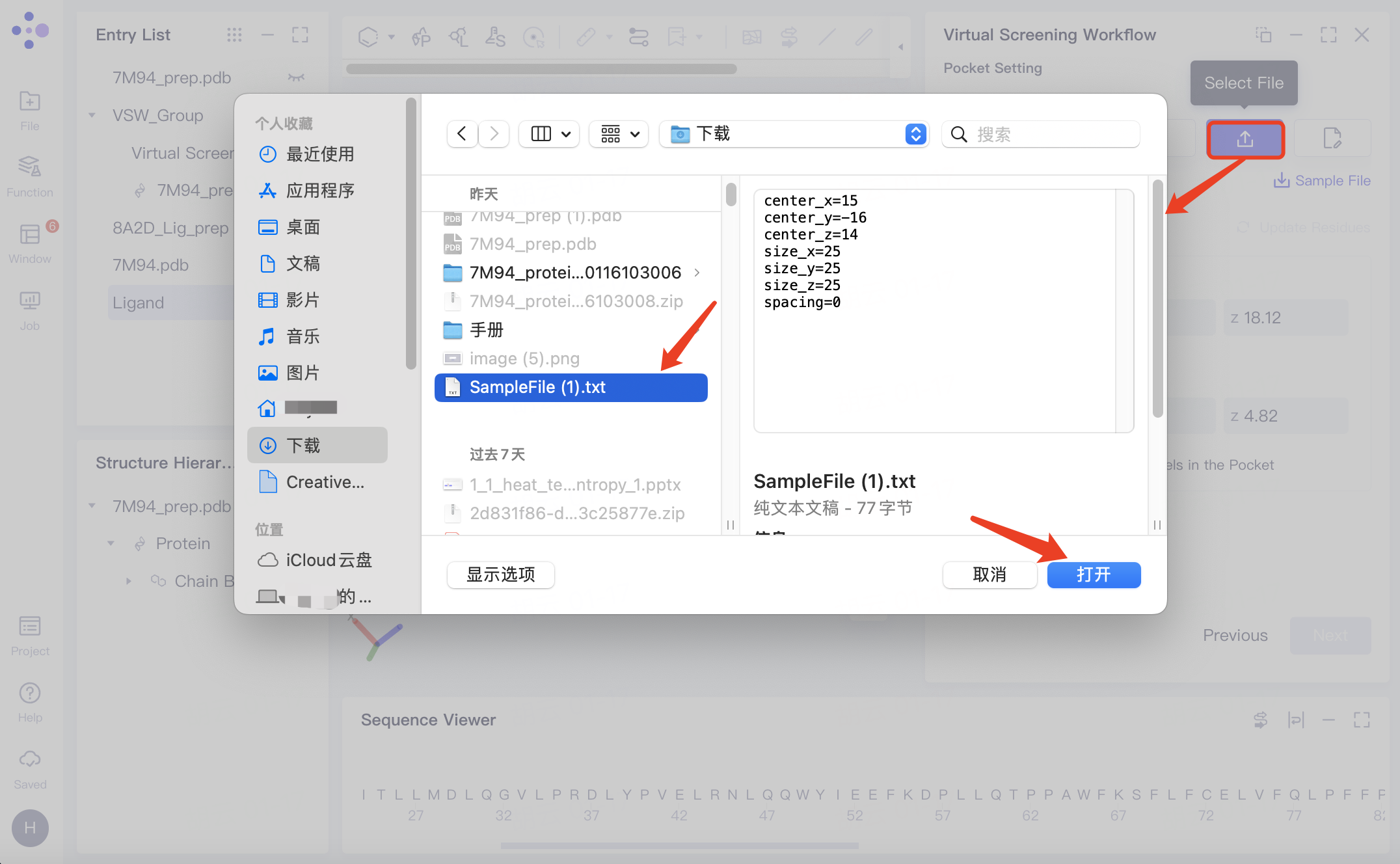1400x864 pixels.
Task: Select 最近使用 in sidebar
Action: (319, 154)
